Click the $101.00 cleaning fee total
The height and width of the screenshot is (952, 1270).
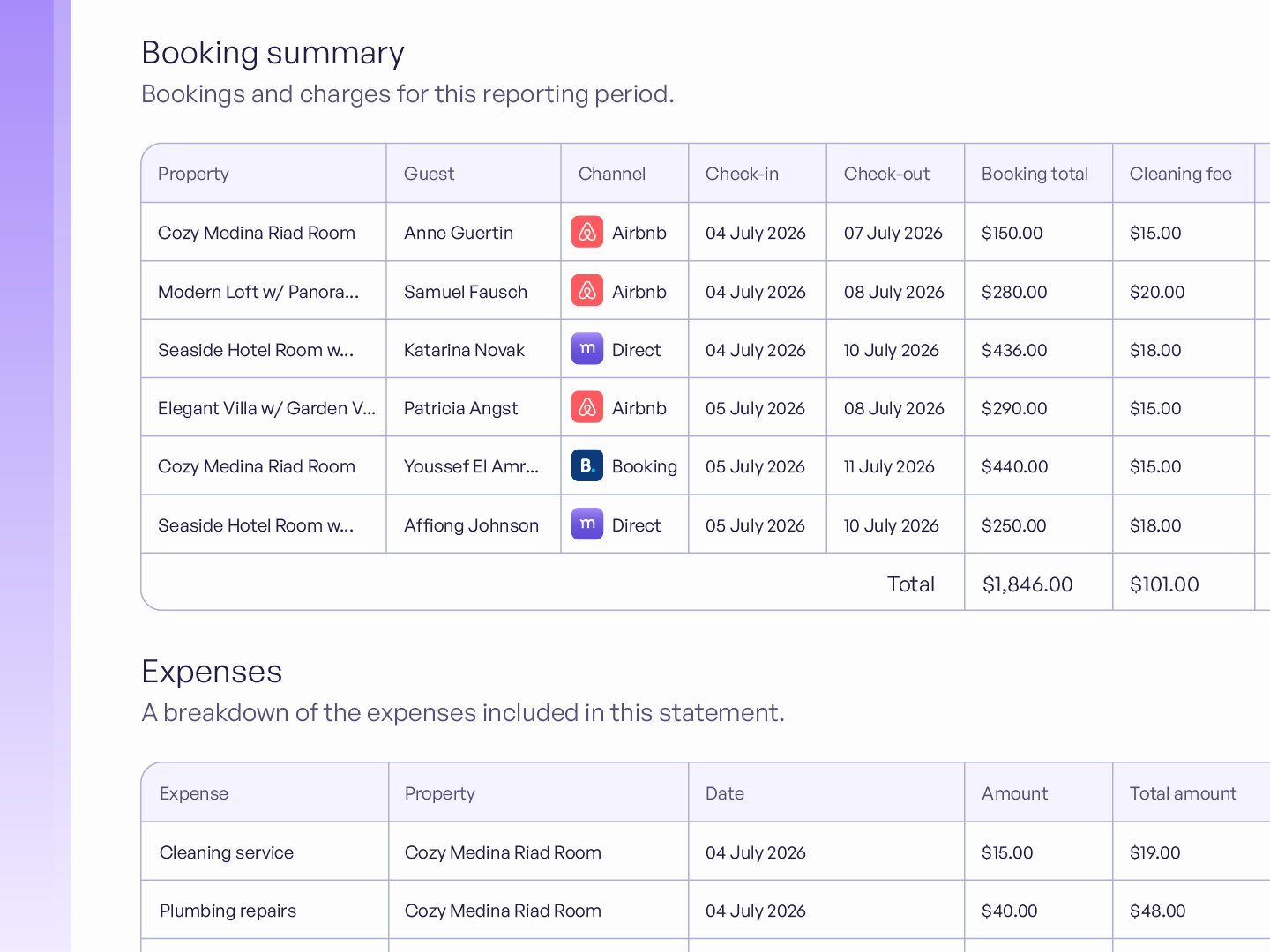(1164, 584)
